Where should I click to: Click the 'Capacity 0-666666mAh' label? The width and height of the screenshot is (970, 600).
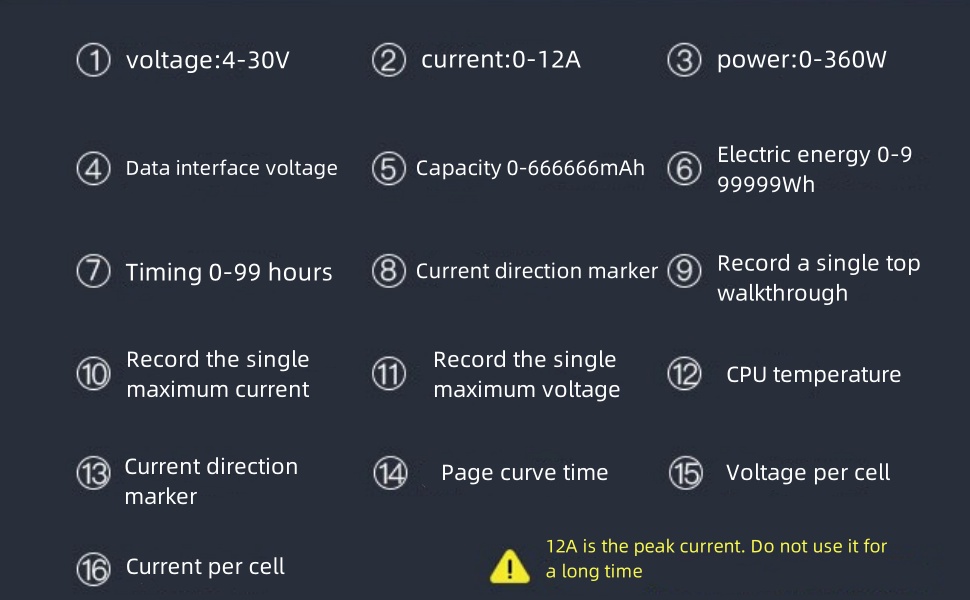click(x=530, y=169)
